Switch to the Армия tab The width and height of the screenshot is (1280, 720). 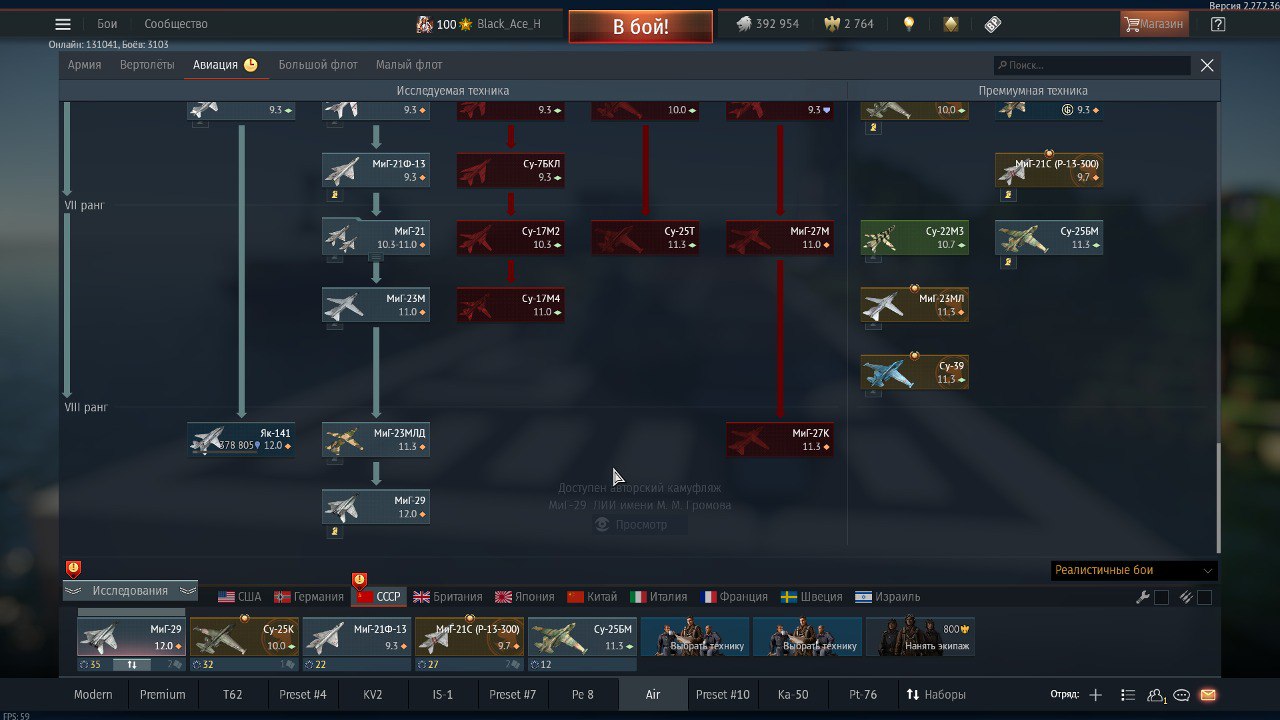pos(85,65)
